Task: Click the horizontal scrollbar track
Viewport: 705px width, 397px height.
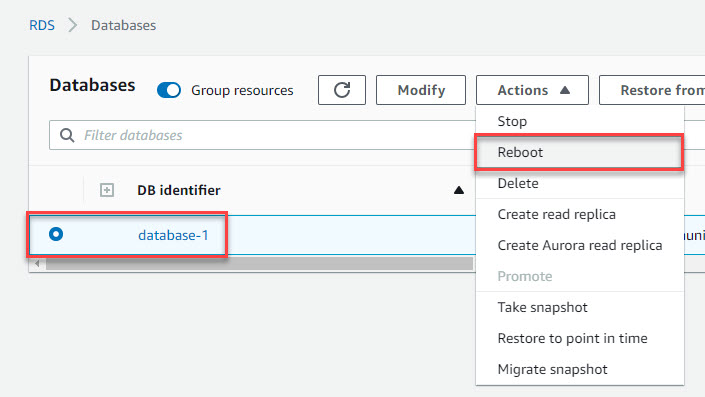Action: pyautogui.click(x=259, y=263)
